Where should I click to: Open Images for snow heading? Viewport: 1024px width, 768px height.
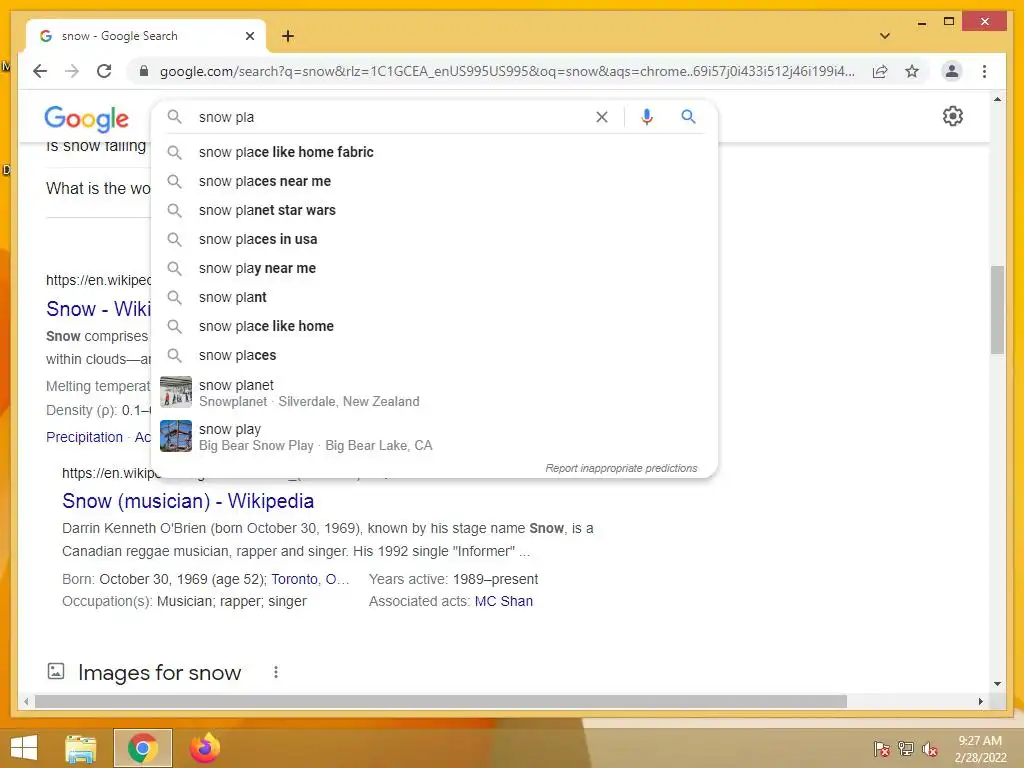[x=159, y=673]
